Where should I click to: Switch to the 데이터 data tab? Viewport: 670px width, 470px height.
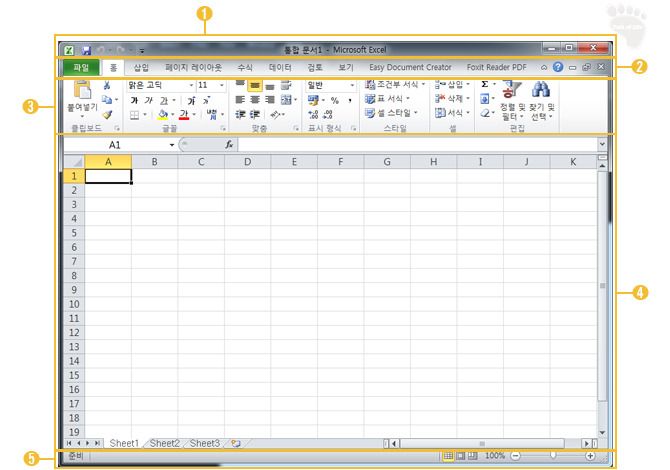click(280, 68)
